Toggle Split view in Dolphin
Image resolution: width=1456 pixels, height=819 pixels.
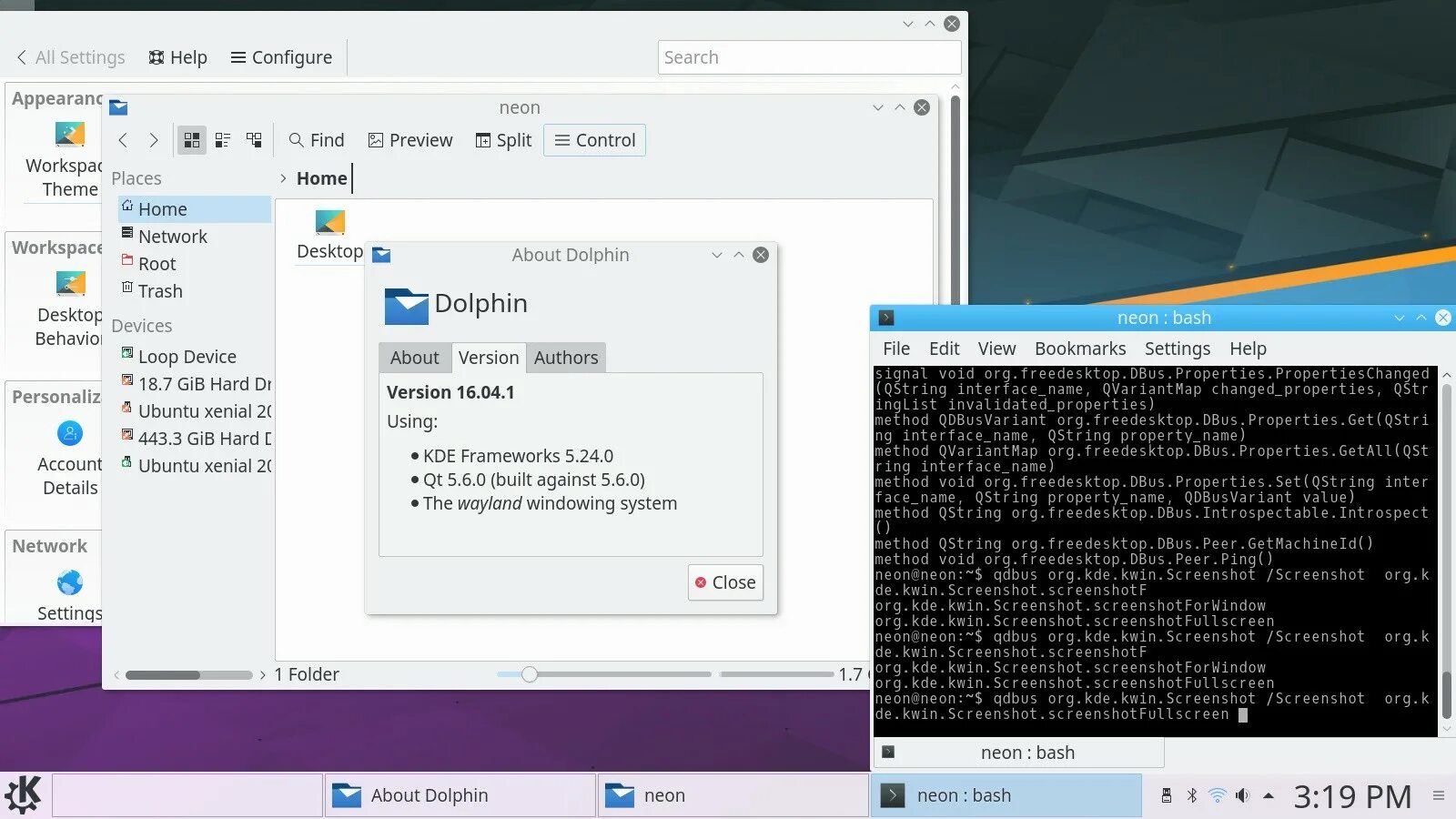coord(503,139)
